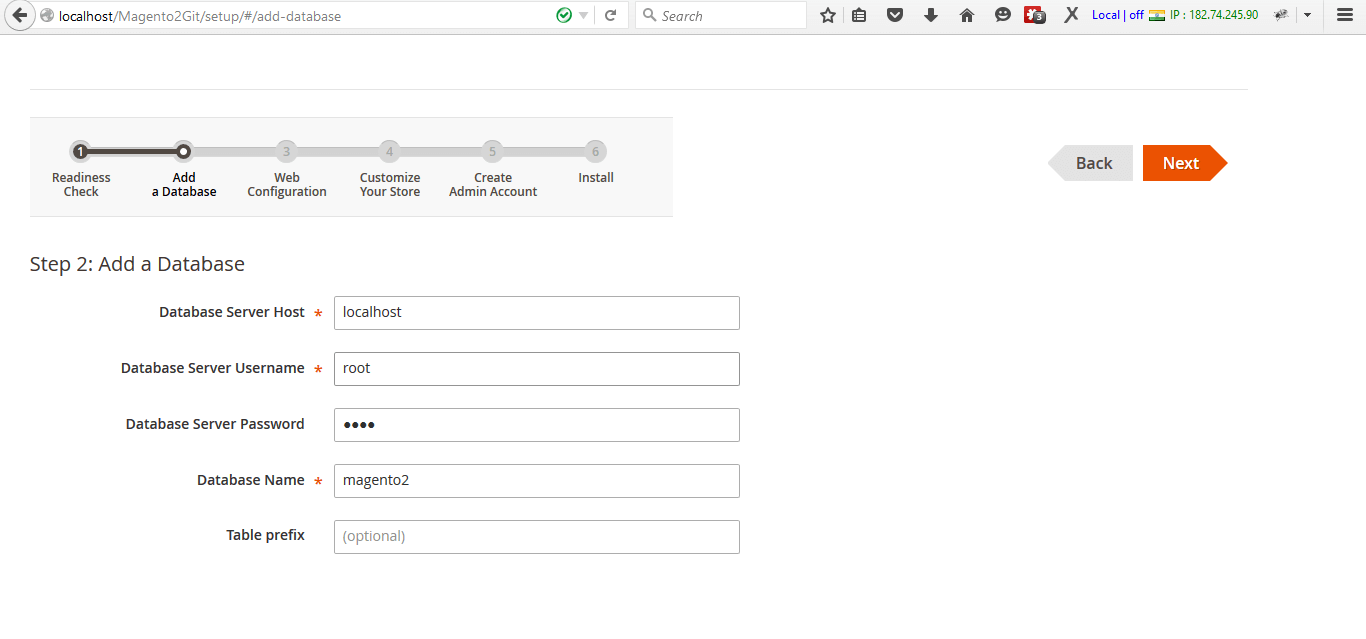Reload the page with the refresh icon
The width and height of the screenshot is (1366, 639).
click(x=610, y=15)
